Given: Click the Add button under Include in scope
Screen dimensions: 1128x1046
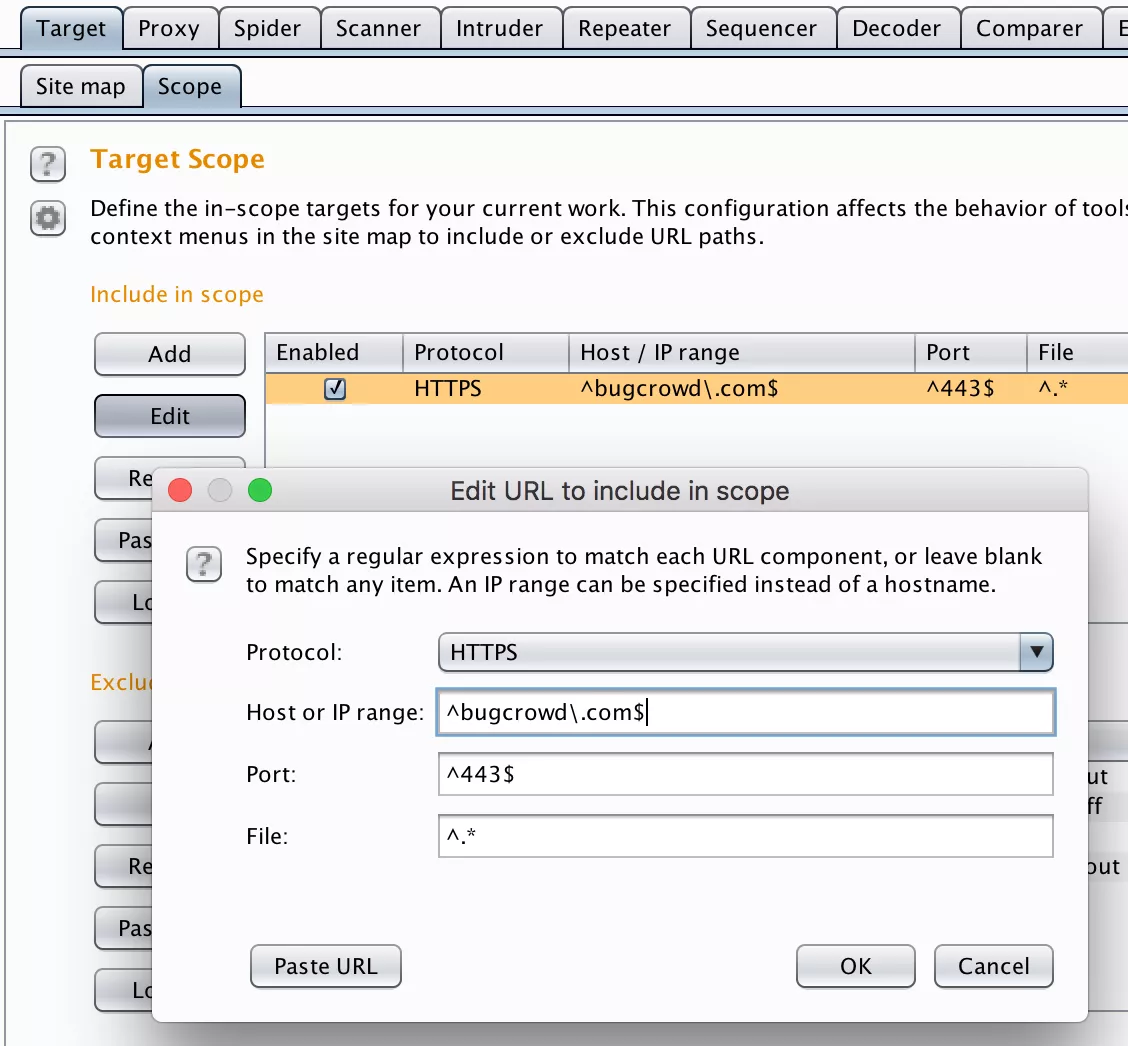Looking at the screenshot, I should (170, 354).
